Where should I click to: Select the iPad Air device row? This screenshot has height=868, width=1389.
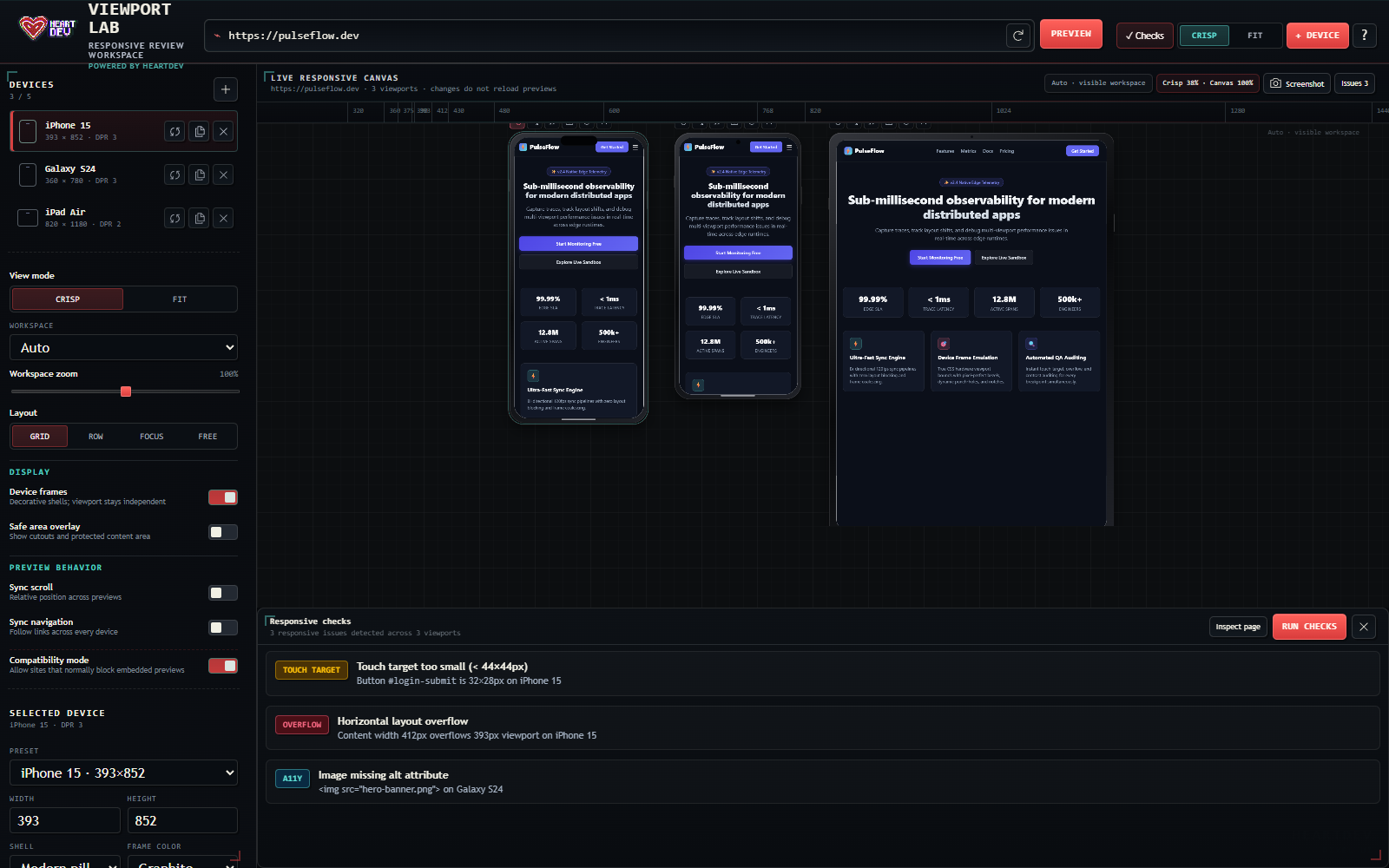click(x=123, y=218)
